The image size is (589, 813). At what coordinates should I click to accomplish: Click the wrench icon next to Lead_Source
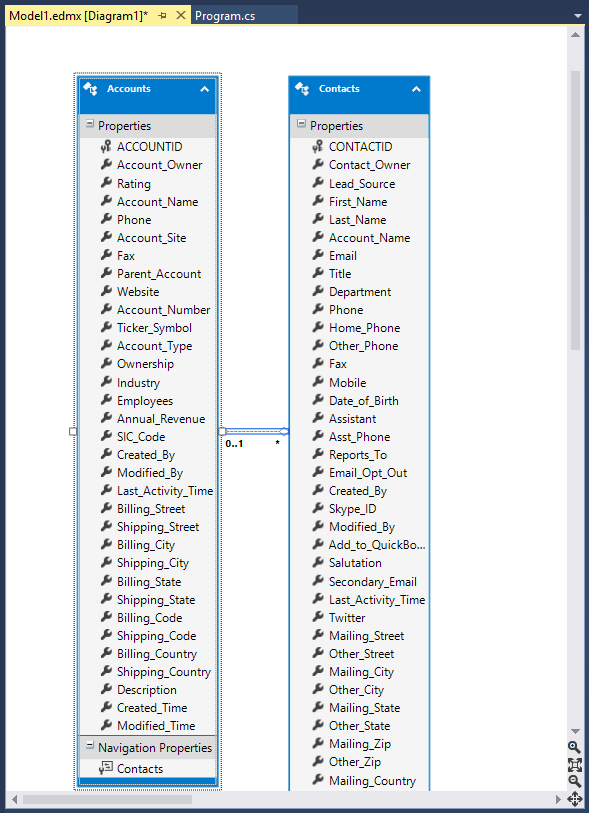[318, 183]
